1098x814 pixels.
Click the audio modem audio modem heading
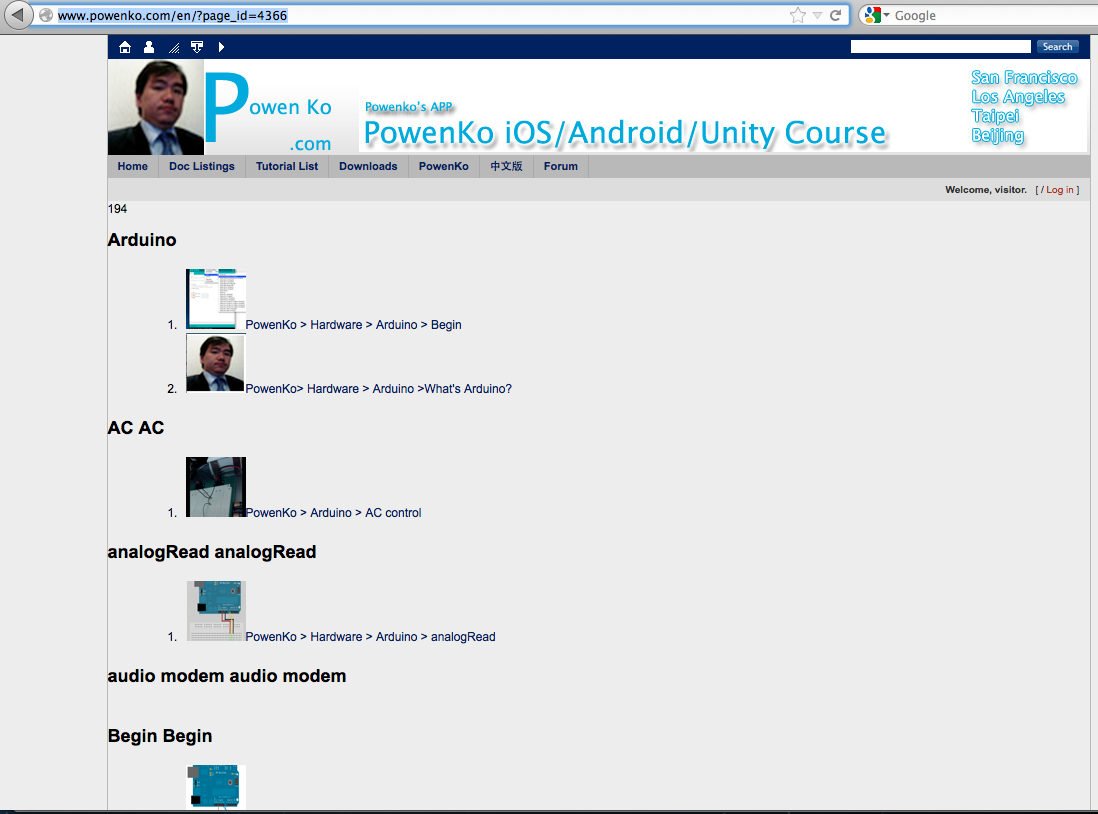227,676
